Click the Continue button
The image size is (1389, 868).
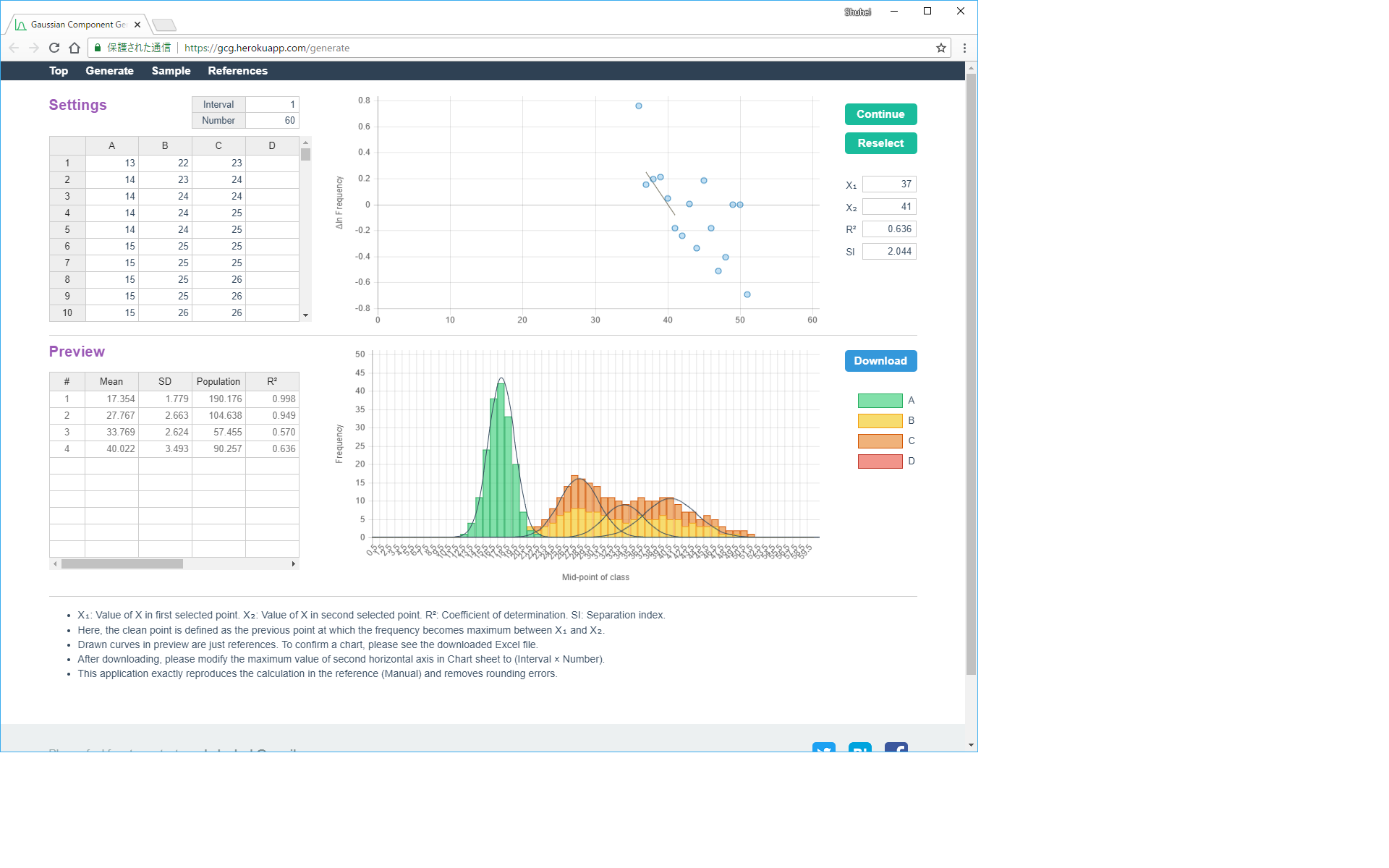[880, 114]
